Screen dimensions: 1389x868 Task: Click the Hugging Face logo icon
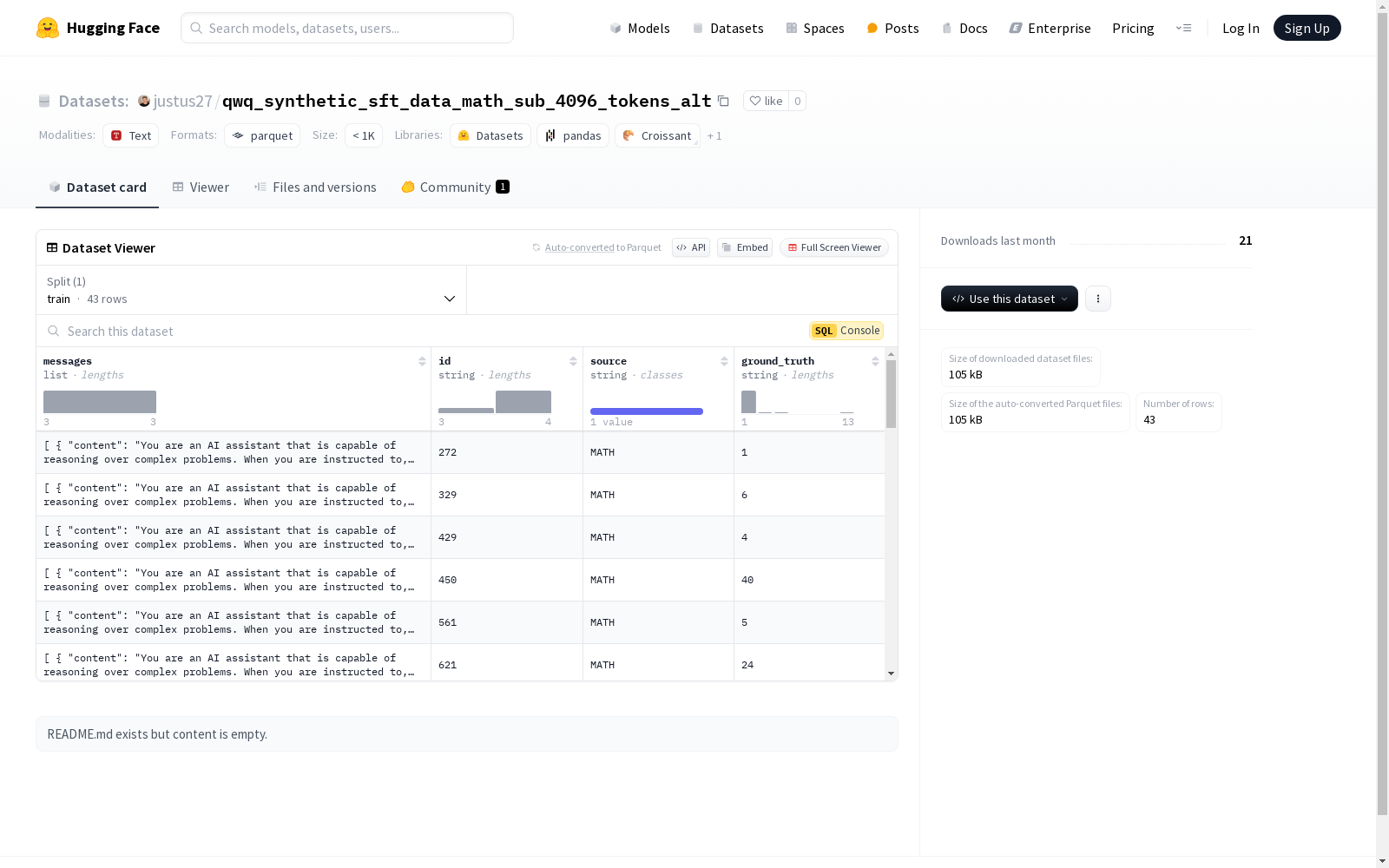tap(48, 28)
